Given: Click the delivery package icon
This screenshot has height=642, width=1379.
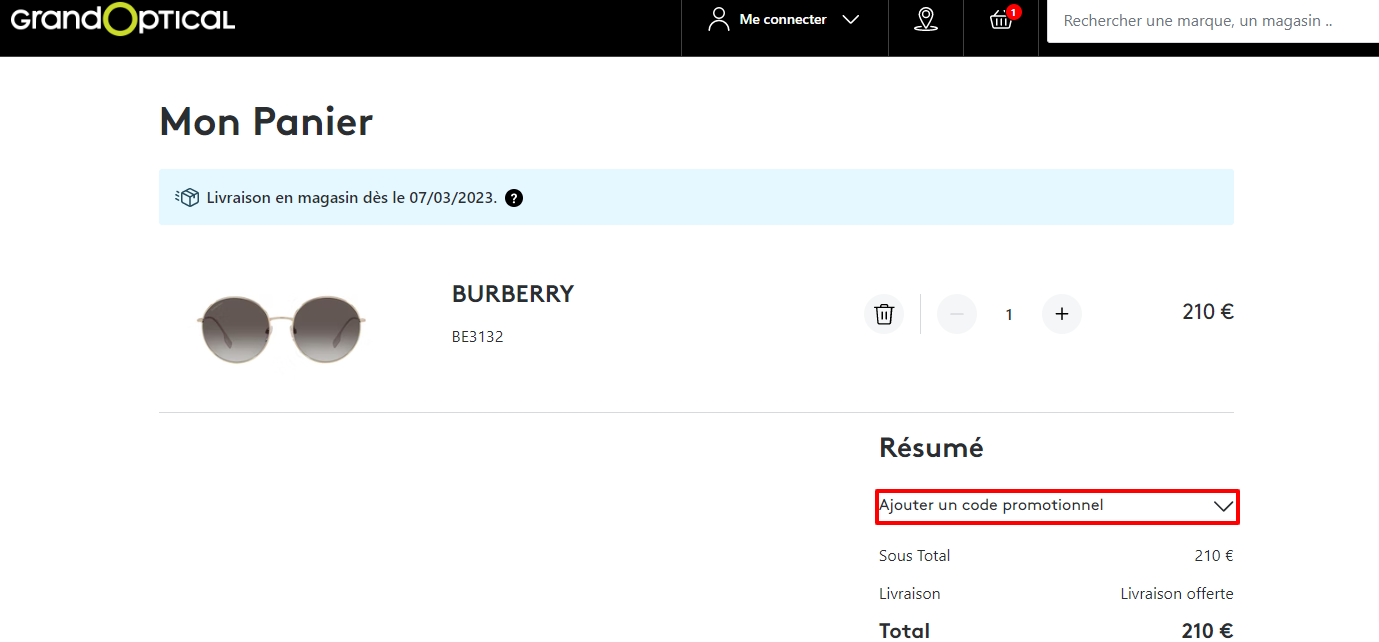Looking at the screenshot, I should click(187, 197).
